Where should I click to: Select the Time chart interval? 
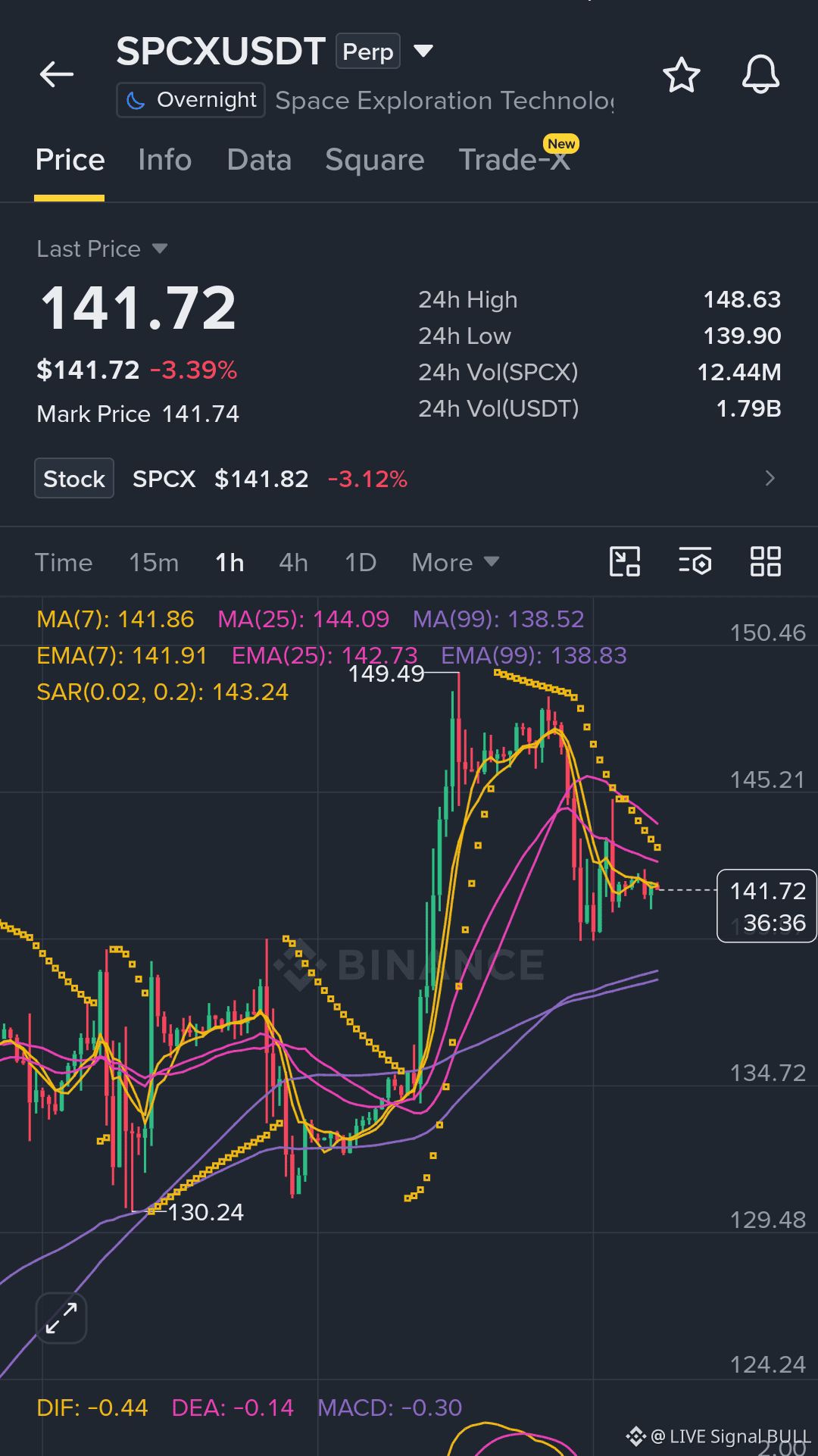click(64, 562)
